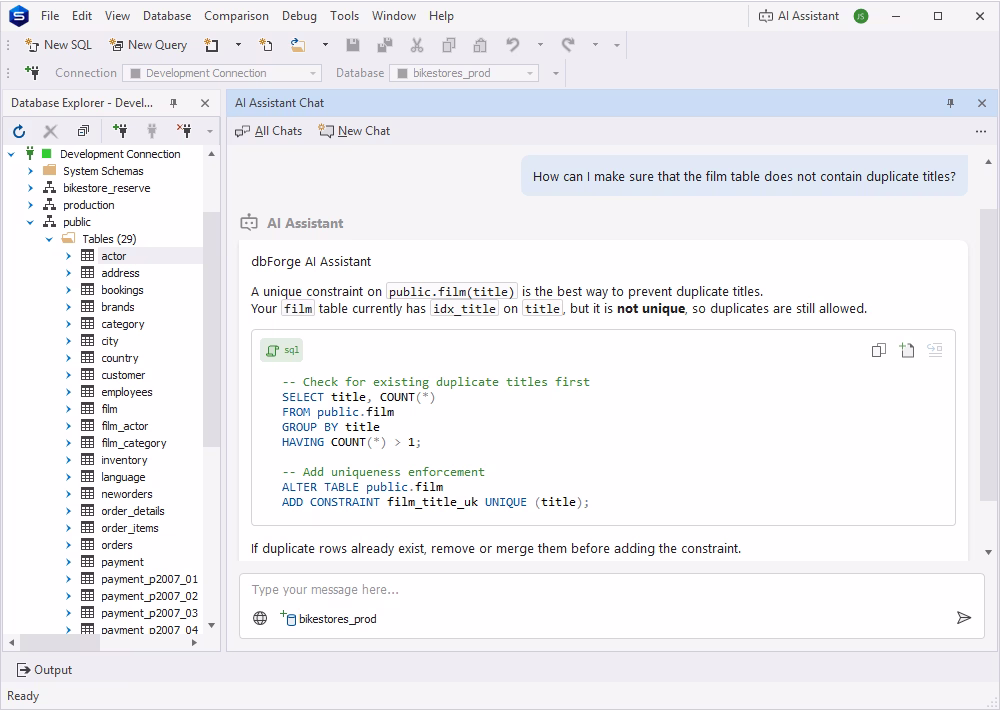The height and width of the screenshot is (710, 1000).
Task: Click the delete X icon in Database Explorer toolbar
Action: coord(50,131)
